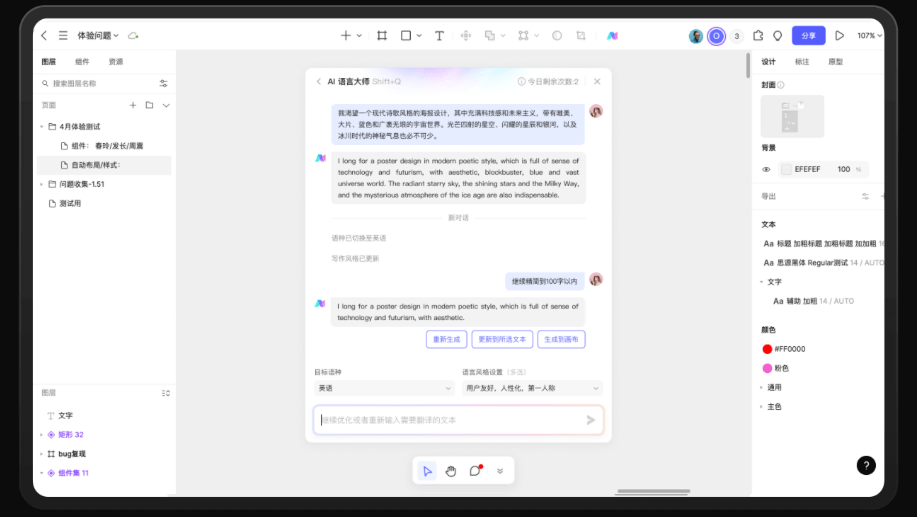Image resolution: width=917 pixels, height=517 pixels.
Task: Click the EFEFEF background color swatch
Action: [x=787, y=170]
